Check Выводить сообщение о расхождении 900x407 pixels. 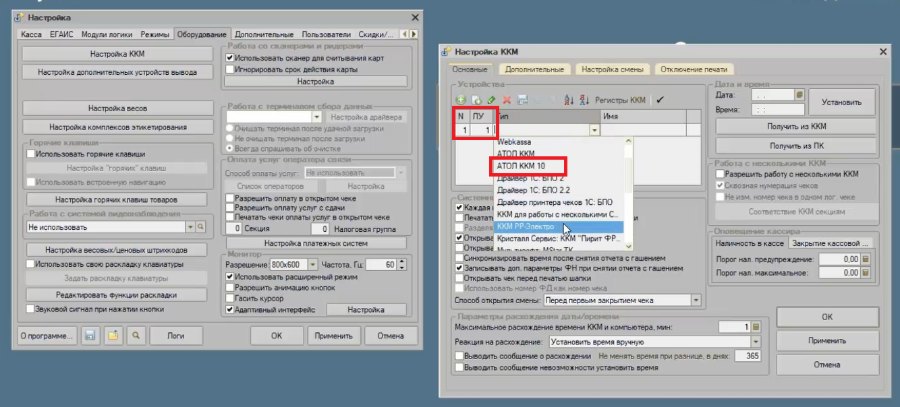click(x=459, y=356)
